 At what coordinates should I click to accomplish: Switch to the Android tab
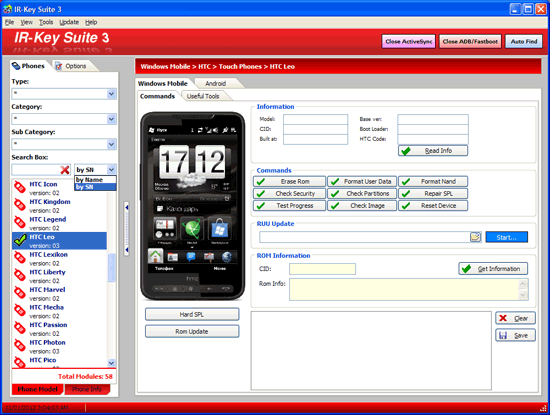[x=216, y=83]
